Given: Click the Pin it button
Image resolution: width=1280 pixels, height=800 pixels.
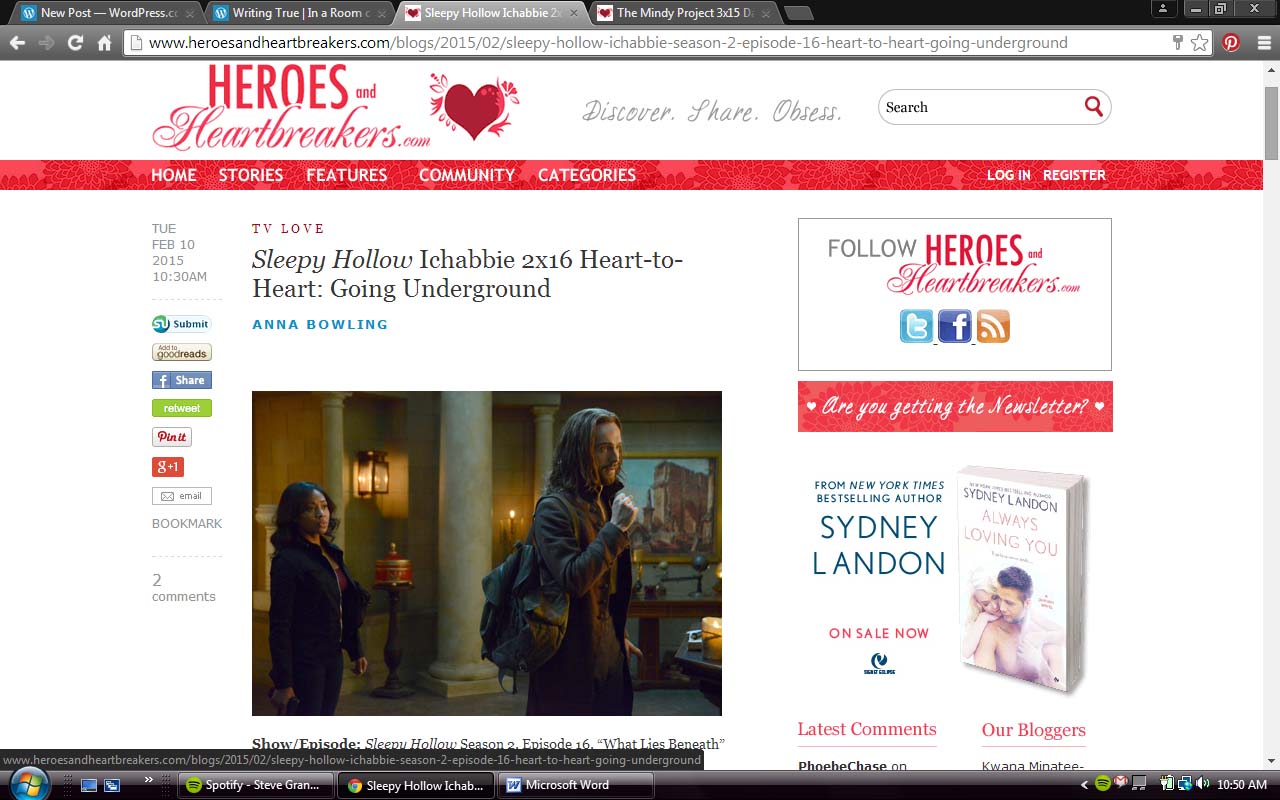Looking at the screenshot, I should tap(171, 437).
